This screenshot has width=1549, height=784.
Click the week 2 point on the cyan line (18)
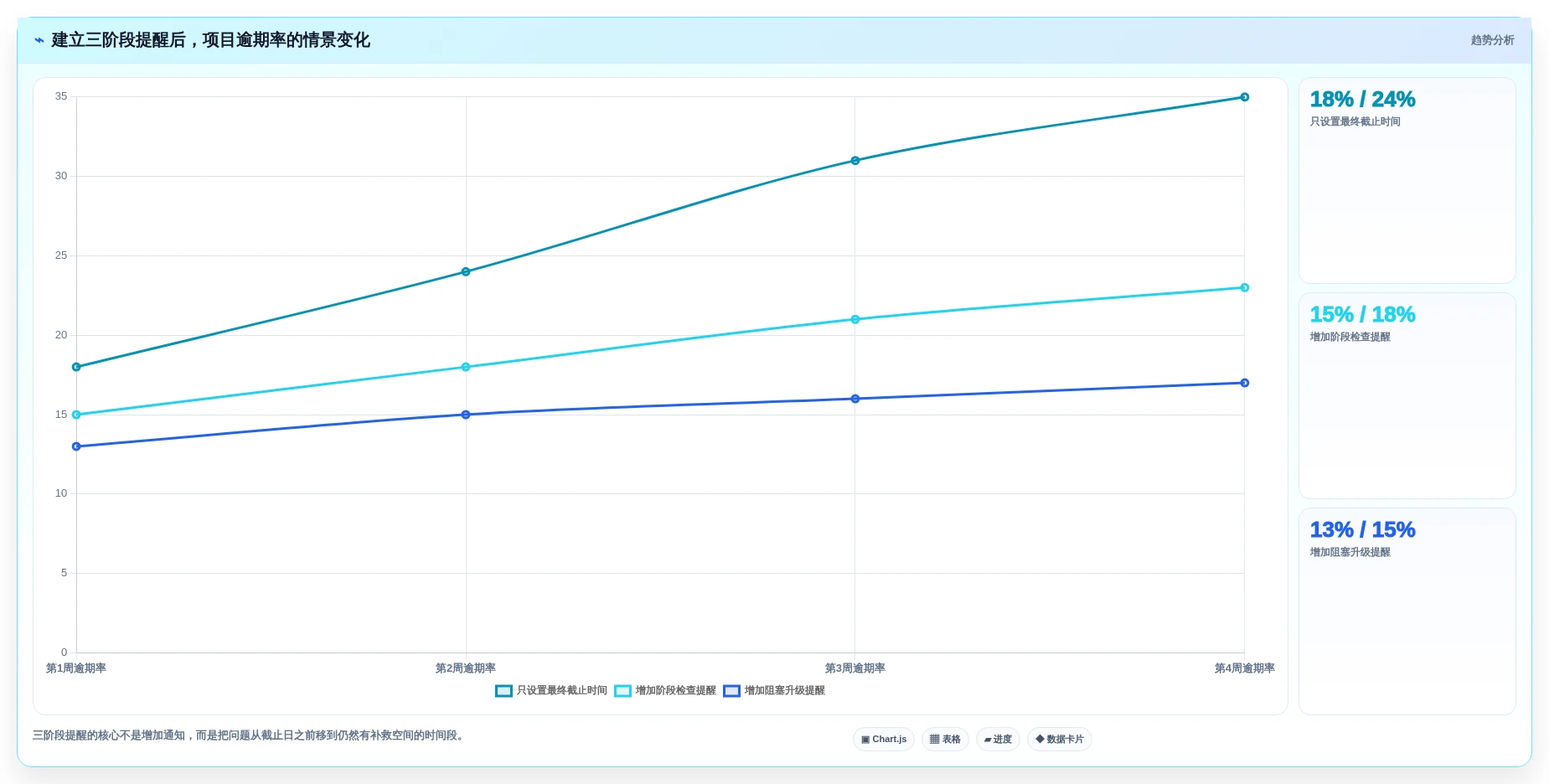(x=466, y=367)
